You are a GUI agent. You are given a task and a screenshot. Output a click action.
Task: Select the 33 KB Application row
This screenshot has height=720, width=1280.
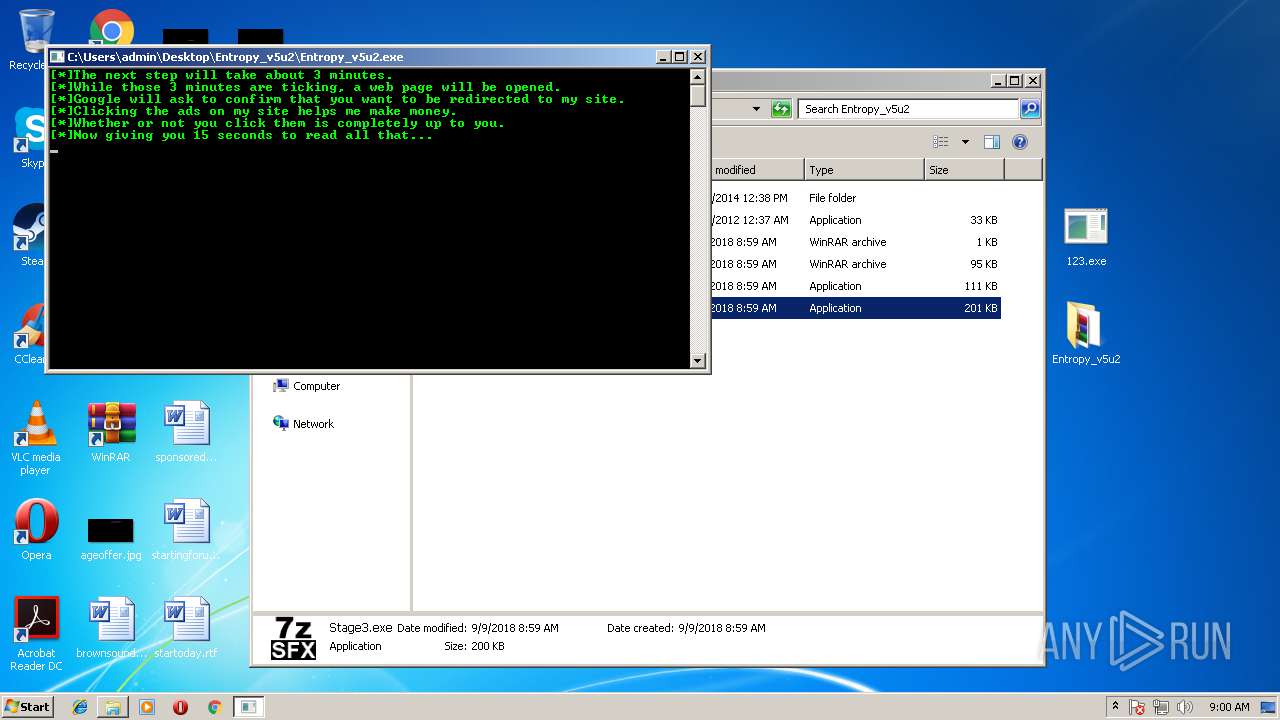(856, 220)
